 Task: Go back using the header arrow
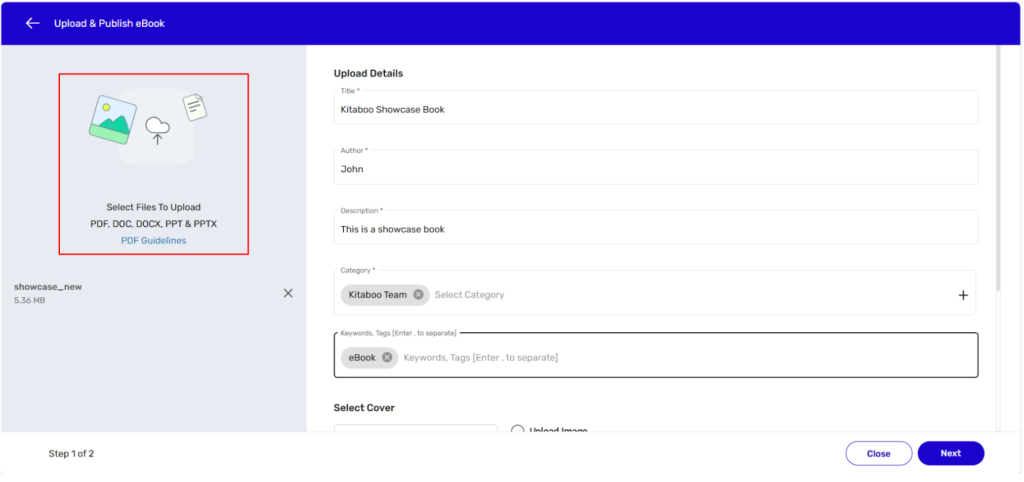(x=32, y=24)
